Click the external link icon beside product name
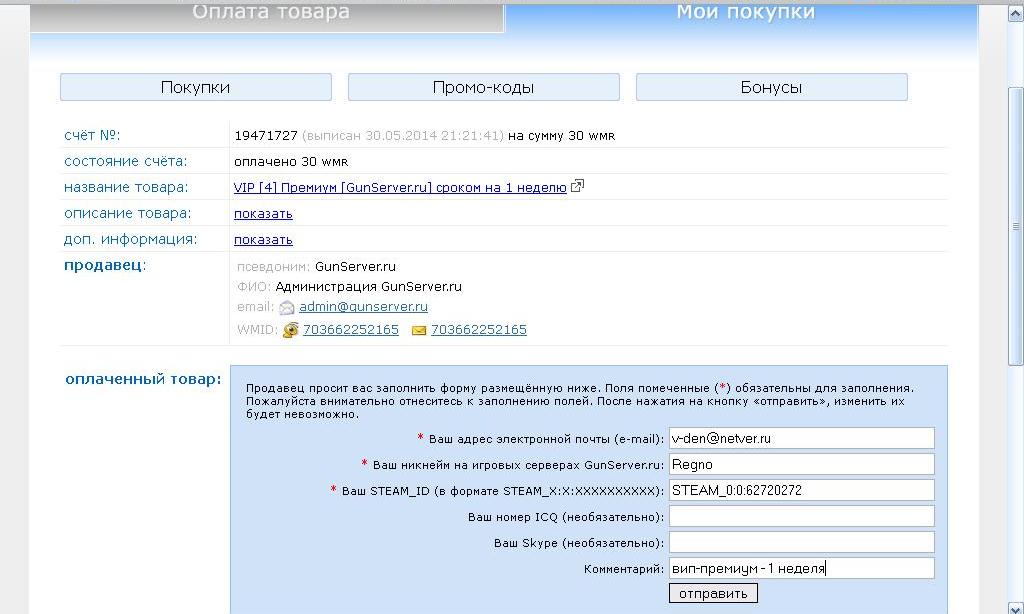The image size is (1024, 614). point(577,187)
